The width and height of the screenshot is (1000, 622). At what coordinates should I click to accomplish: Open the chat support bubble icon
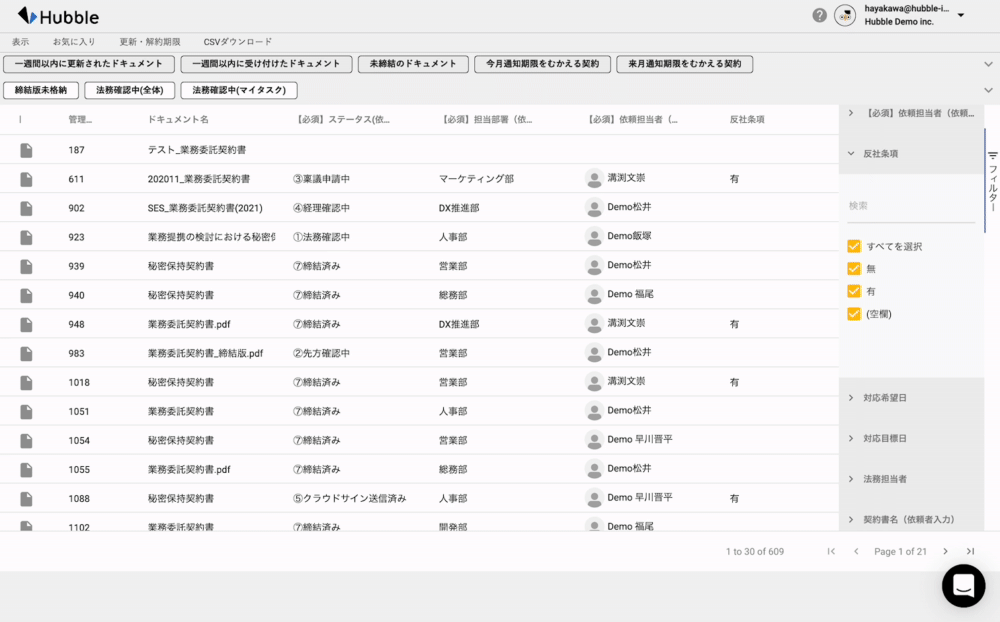click(963, 586)
